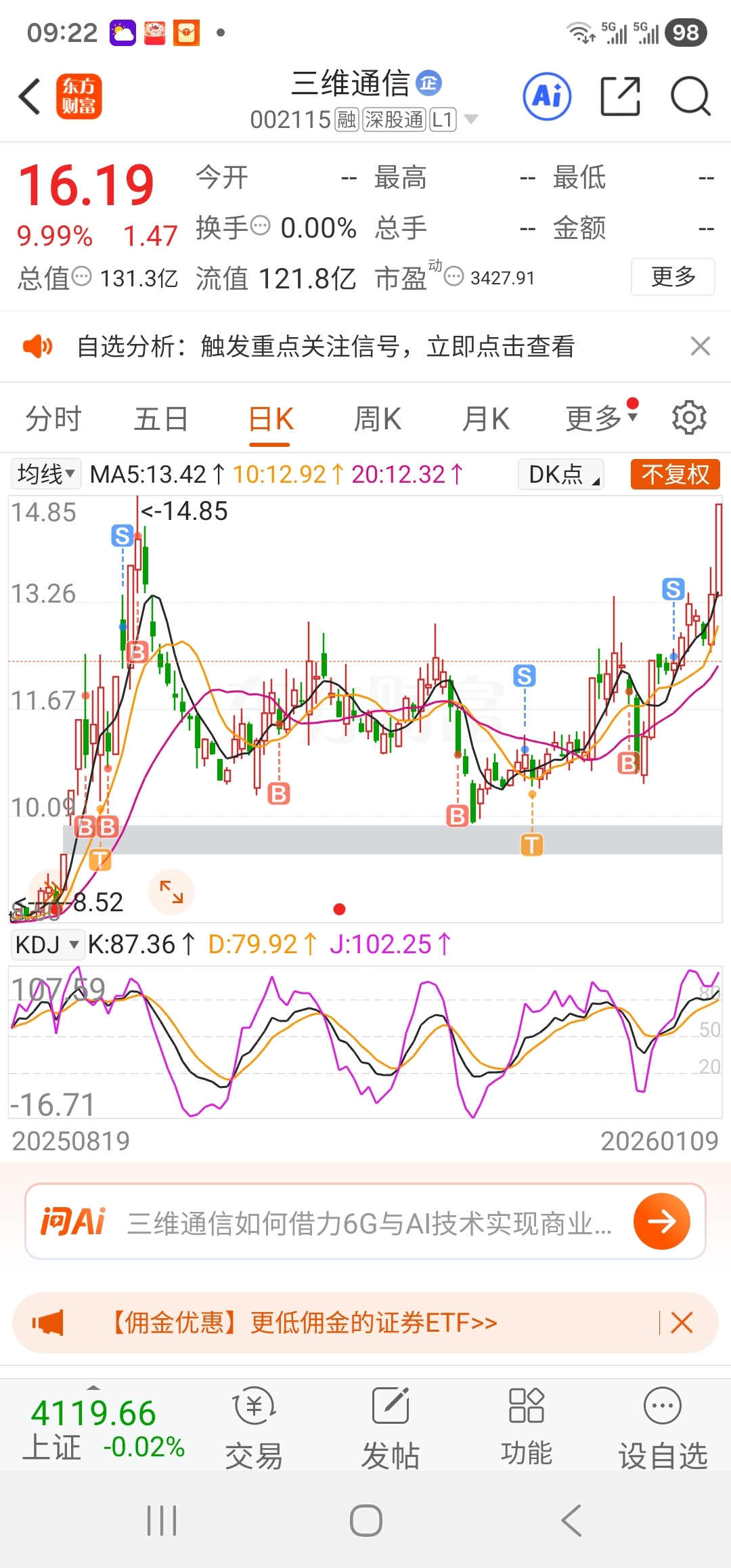
Task: Tap the 融 margin tag
Action: tap(347, 120)
